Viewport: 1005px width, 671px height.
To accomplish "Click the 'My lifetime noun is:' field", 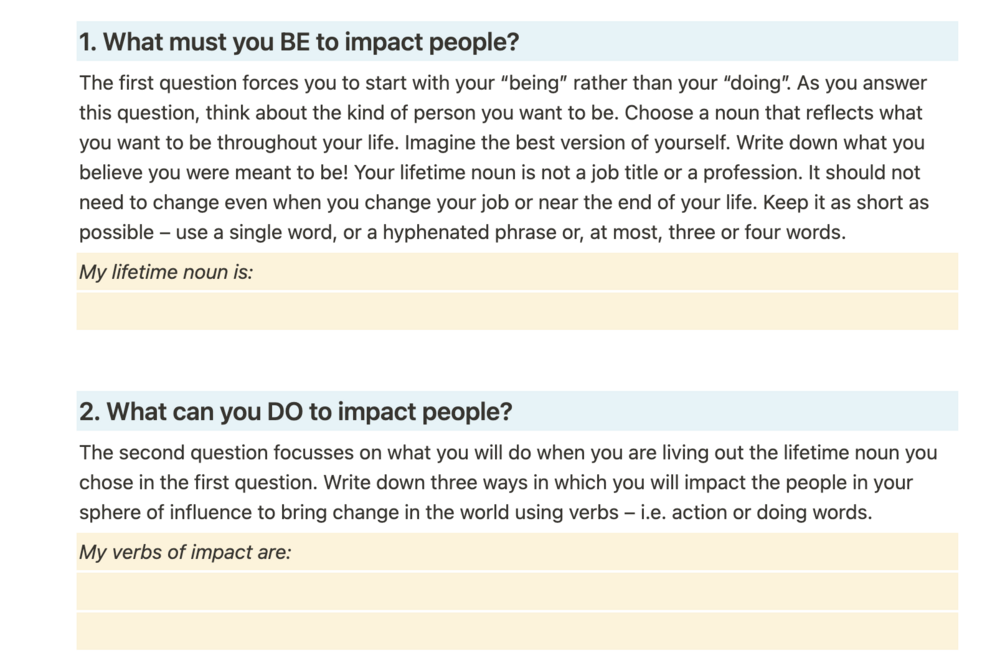I will coord(517,272).
